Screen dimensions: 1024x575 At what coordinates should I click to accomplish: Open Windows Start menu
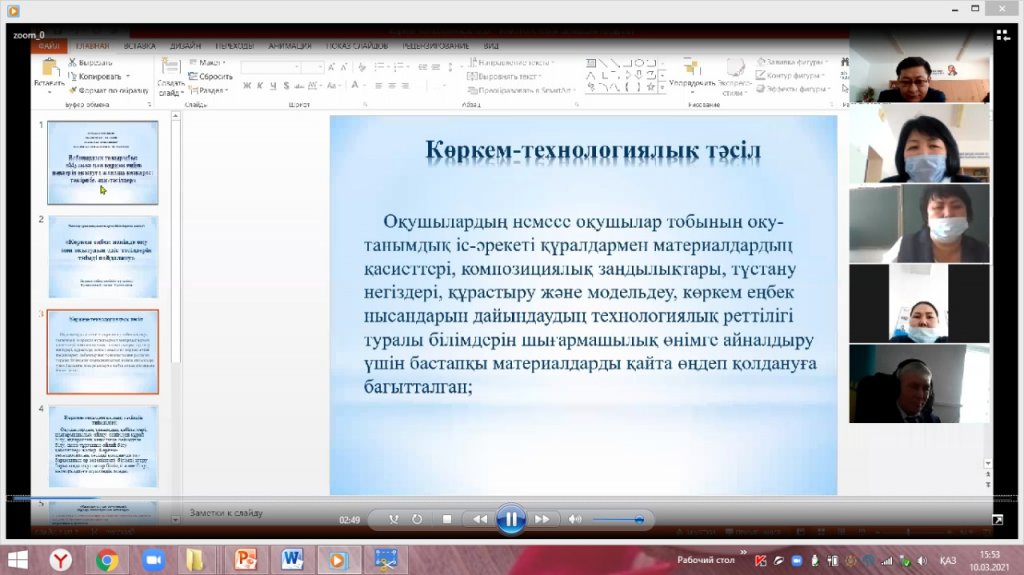tap(18, 560)
